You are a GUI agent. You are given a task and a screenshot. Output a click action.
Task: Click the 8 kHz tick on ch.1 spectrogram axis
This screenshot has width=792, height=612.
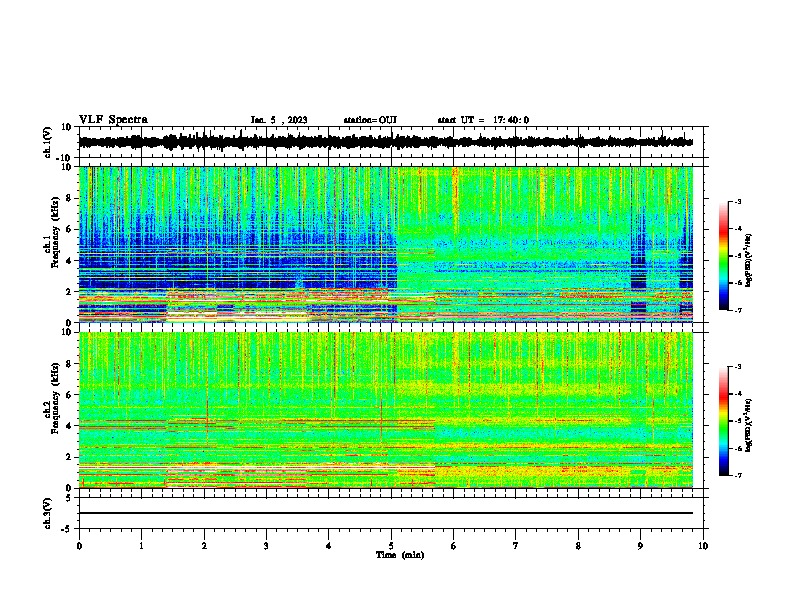coord(69,198)
